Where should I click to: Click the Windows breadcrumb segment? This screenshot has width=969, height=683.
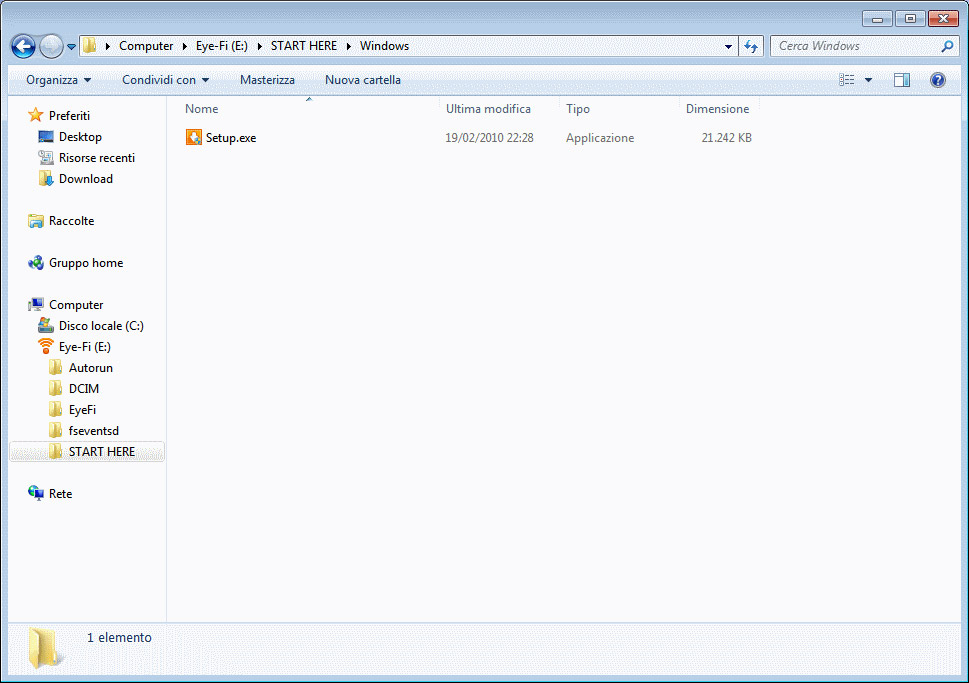pos(384,46)
